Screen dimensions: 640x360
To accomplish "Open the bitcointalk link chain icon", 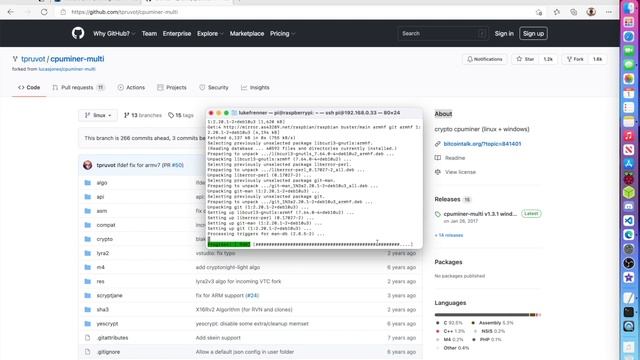I will (x=438, y=144).
